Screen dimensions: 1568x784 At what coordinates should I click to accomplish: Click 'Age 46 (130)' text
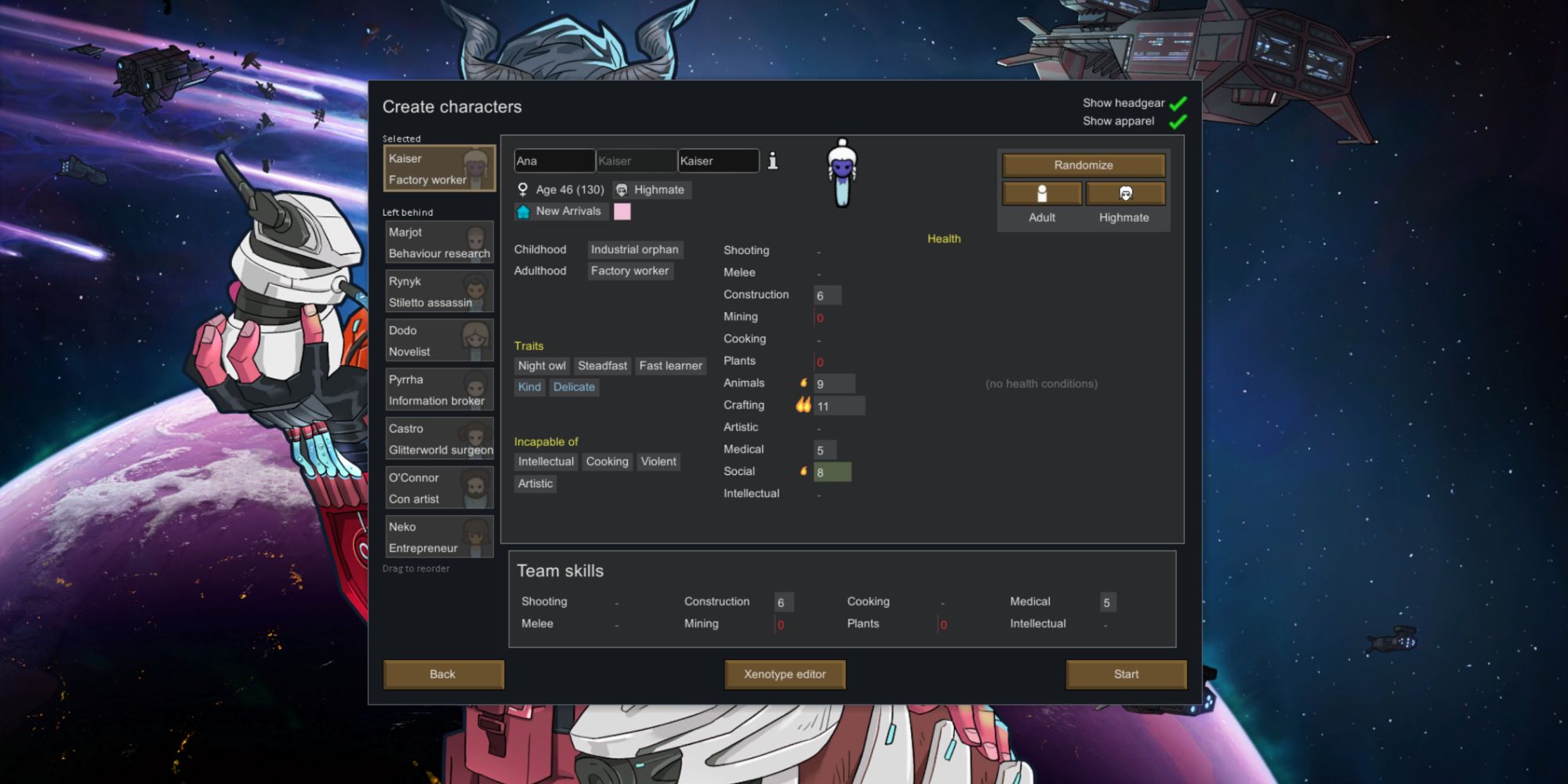click(570, 190)
